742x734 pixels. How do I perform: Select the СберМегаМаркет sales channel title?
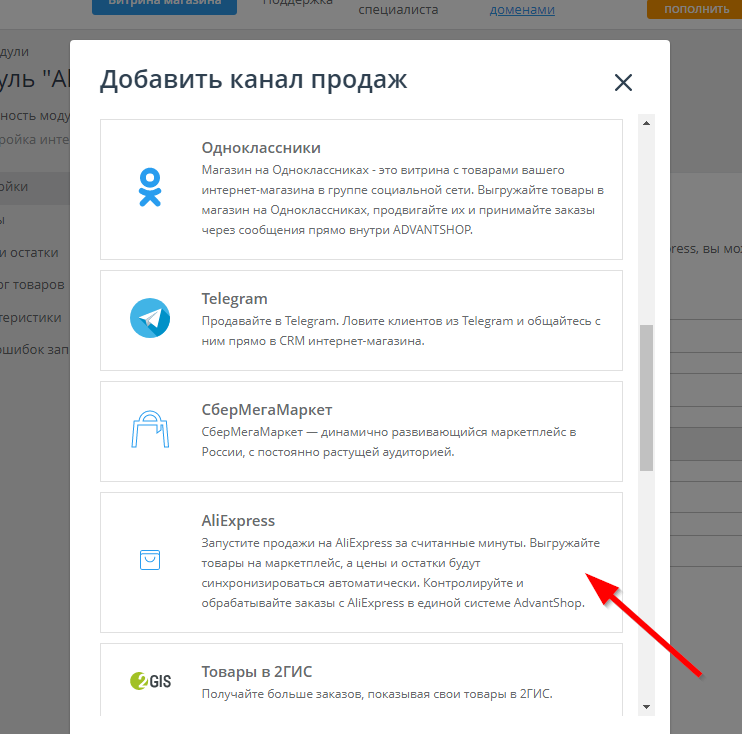tap(267, 409)
